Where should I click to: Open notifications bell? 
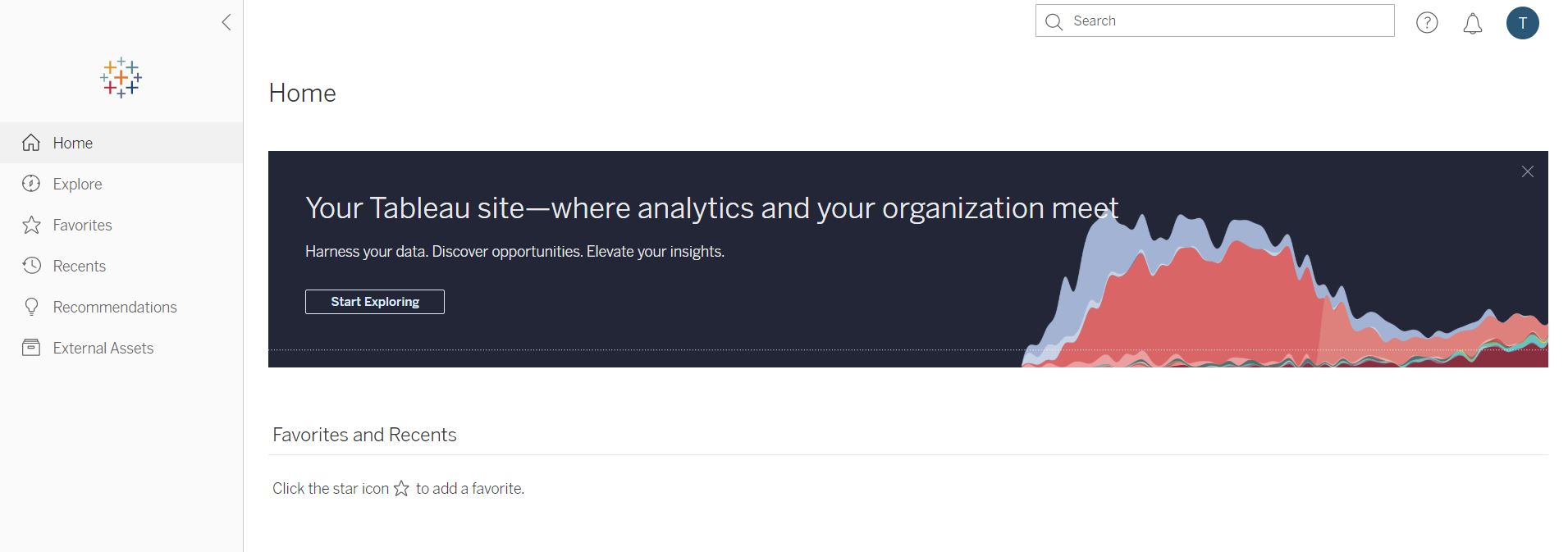1473,24
